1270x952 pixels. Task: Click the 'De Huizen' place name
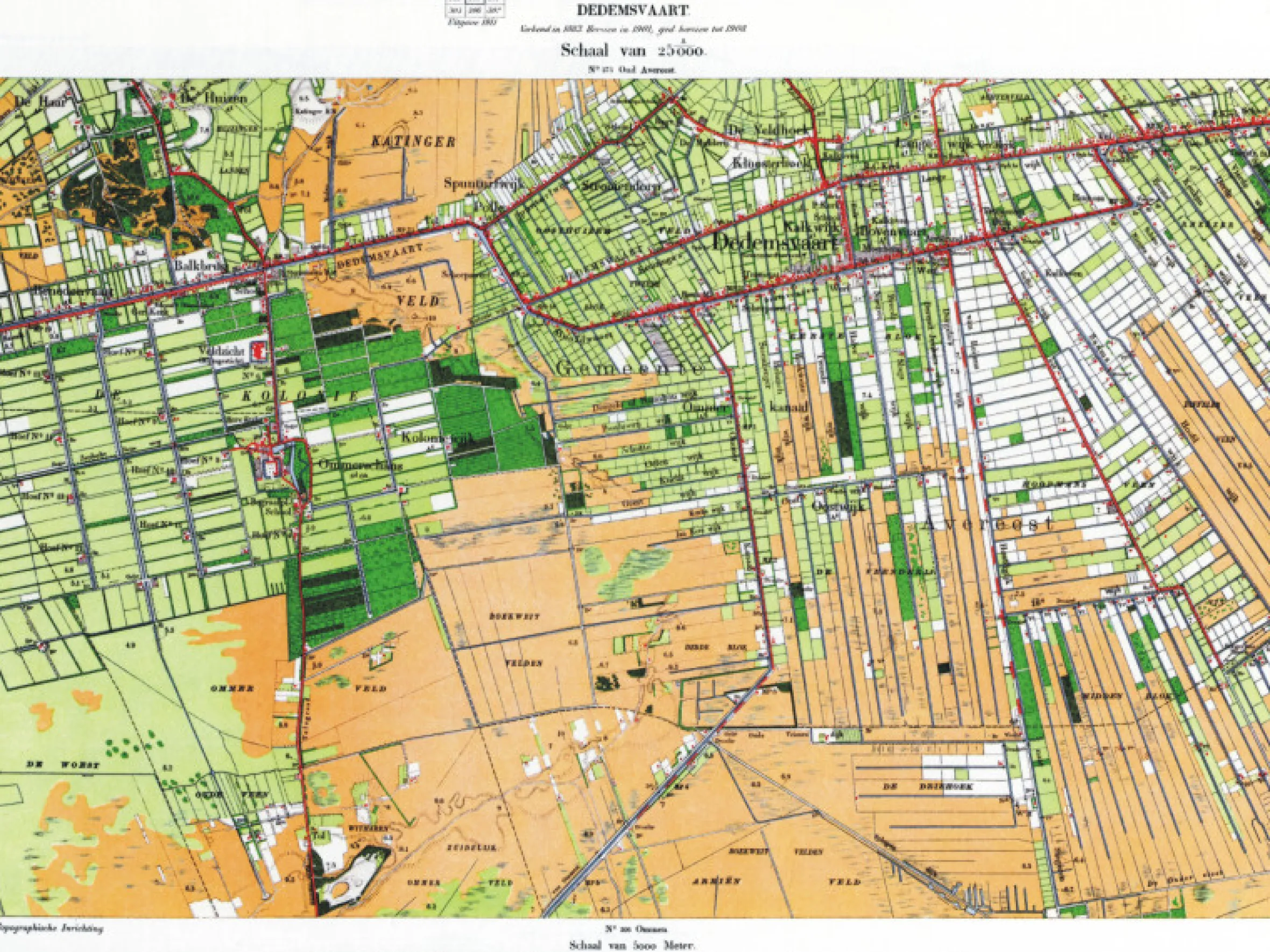[214, 99]
